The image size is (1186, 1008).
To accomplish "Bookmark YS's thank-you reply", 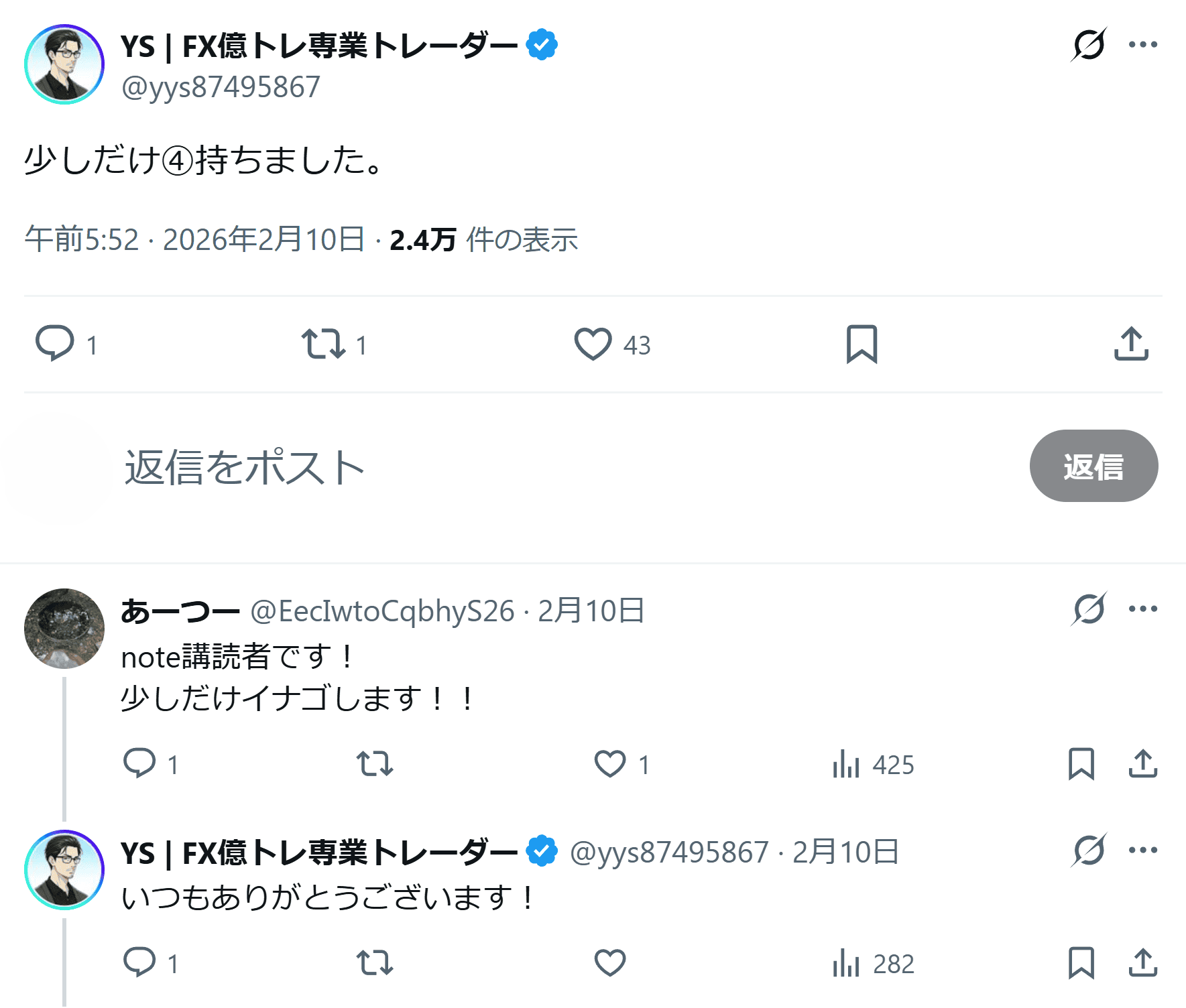I will pyautogui.click(x=1081, y=963).
